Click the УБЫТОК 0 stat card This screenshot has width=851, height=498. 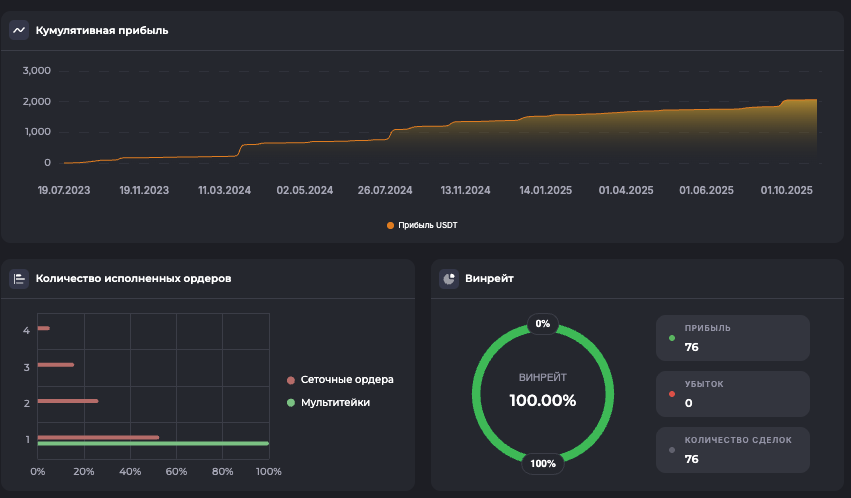pyautogui.click(x=732, y=394)
